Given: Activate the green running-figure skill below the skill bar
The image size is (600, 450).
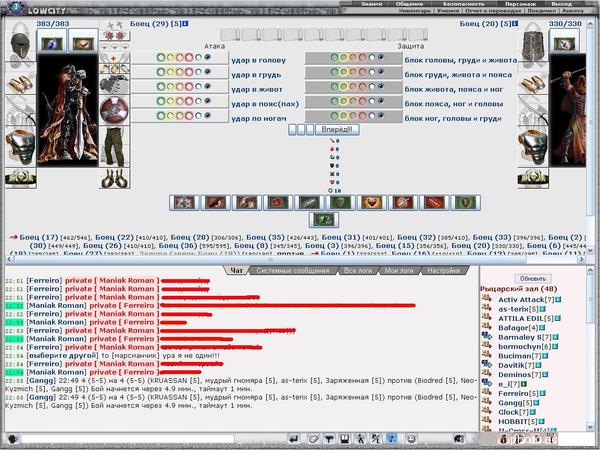Looking at the screenshot, I should pos(324,220).
